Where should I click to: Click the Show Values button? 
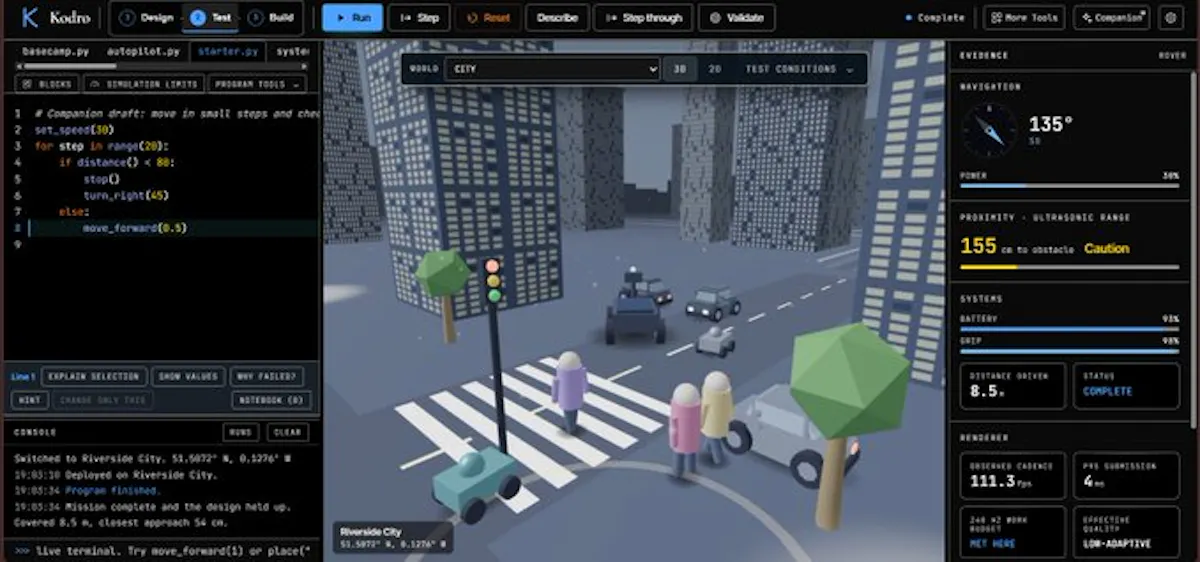click(x=188, y=377)
